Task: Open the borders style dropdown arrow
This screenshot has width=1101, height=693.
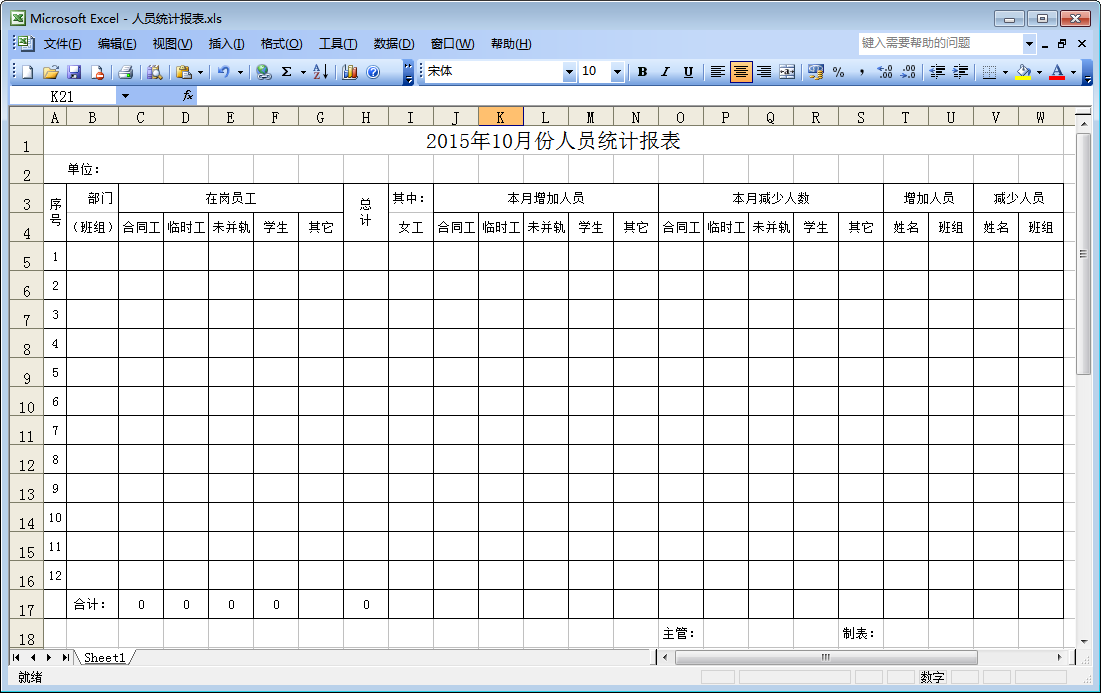Action: click(1006, 72)
